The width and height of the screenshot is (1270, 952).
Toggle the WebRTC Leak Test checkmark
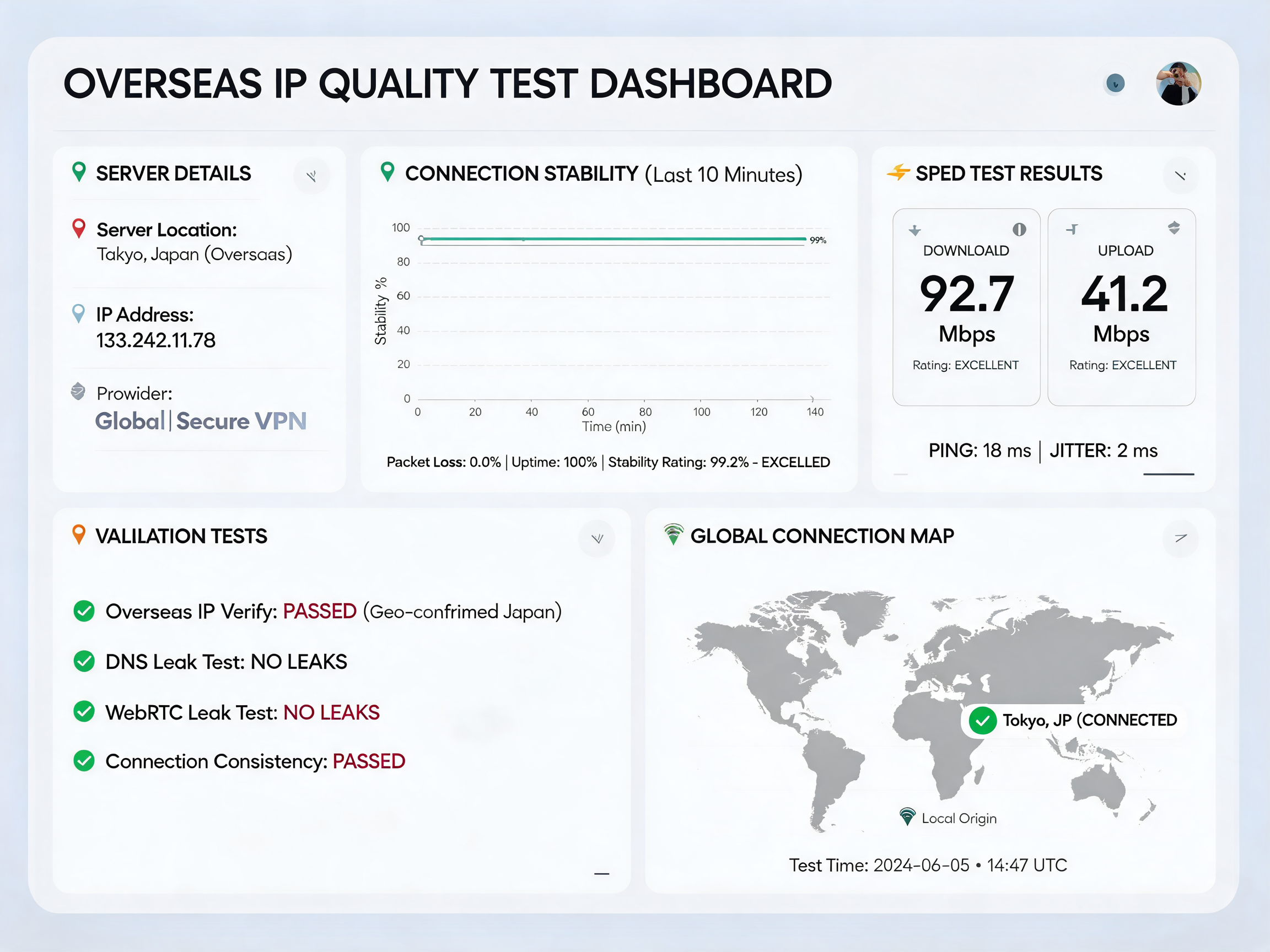[84, 712]
